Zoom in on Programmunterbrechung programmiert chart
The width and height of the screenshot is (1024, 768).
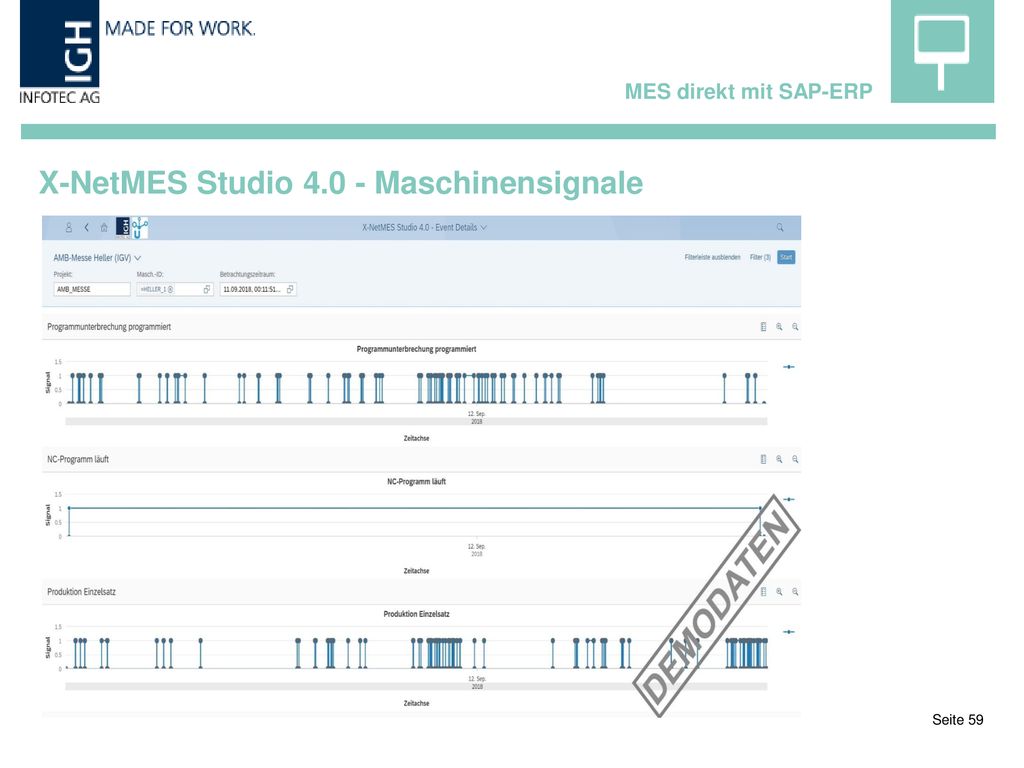pyautogui.click(x=779, y=327)
